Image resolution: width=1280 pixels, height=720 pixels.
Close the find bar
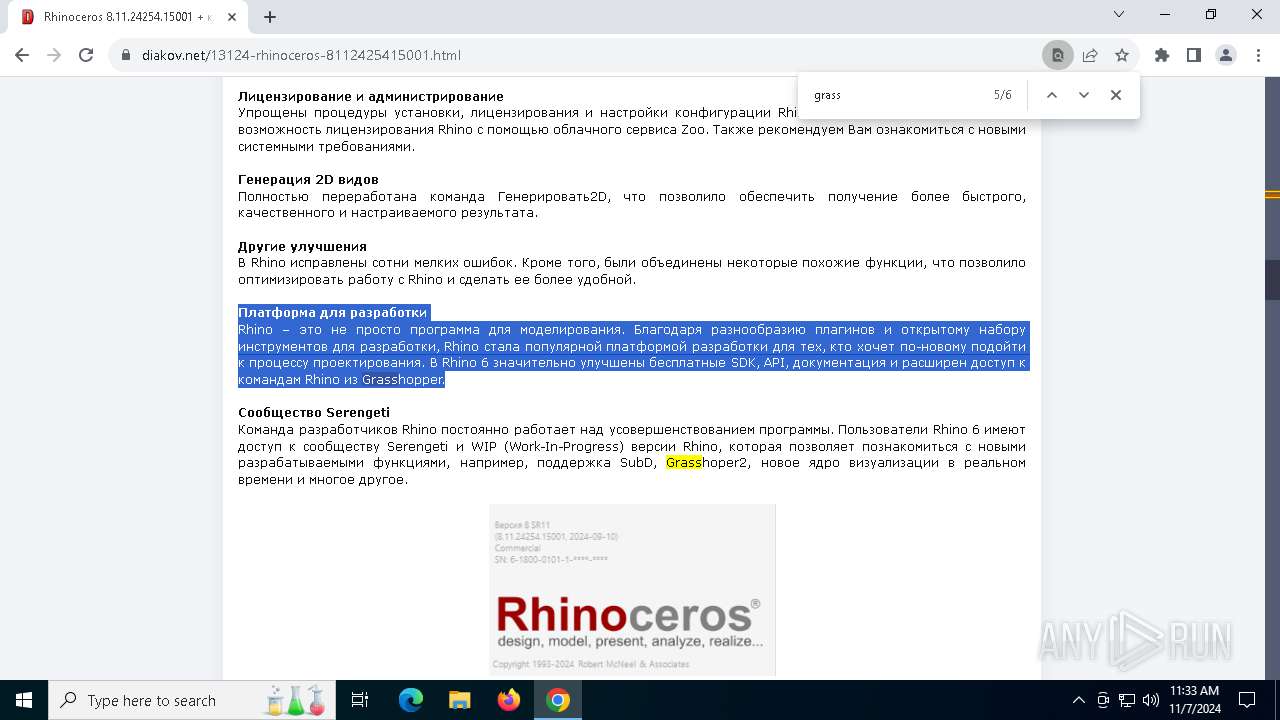pos(1116,95)
